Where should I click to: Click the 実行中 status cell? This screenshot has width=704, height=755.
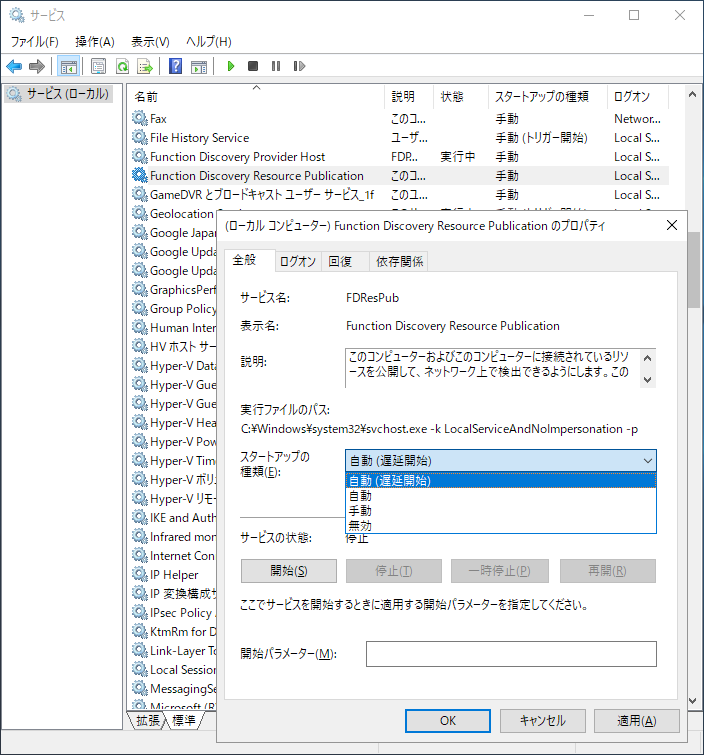click(x=457, y=156)
